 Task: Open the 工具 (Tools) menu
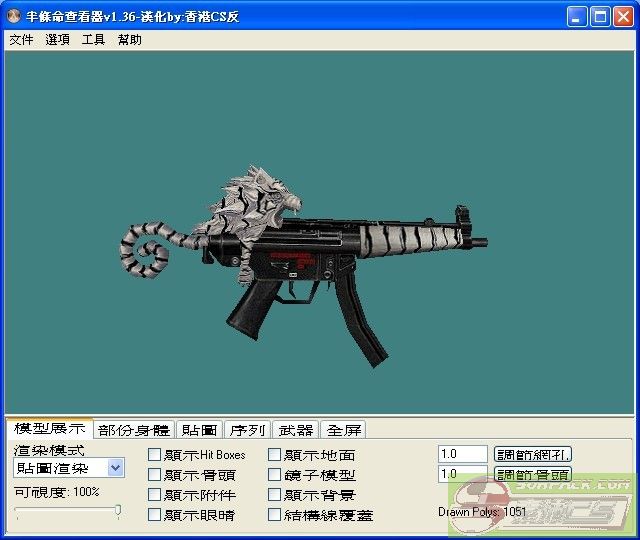[x=93, y=40]
